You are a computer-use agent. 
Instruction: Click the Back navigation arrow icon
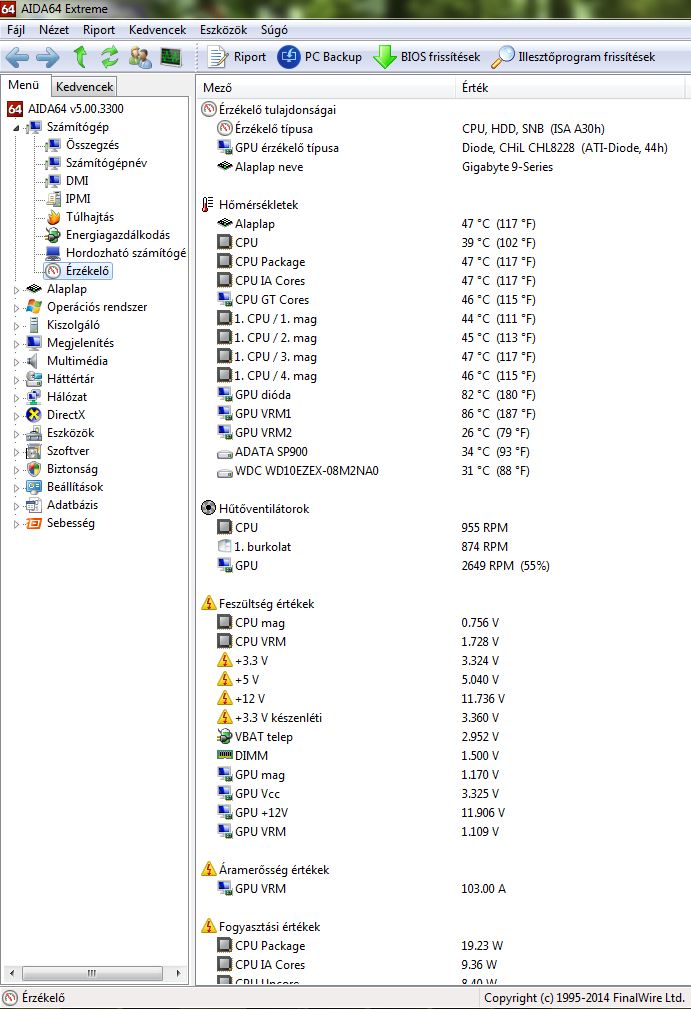tap(17, 57)
